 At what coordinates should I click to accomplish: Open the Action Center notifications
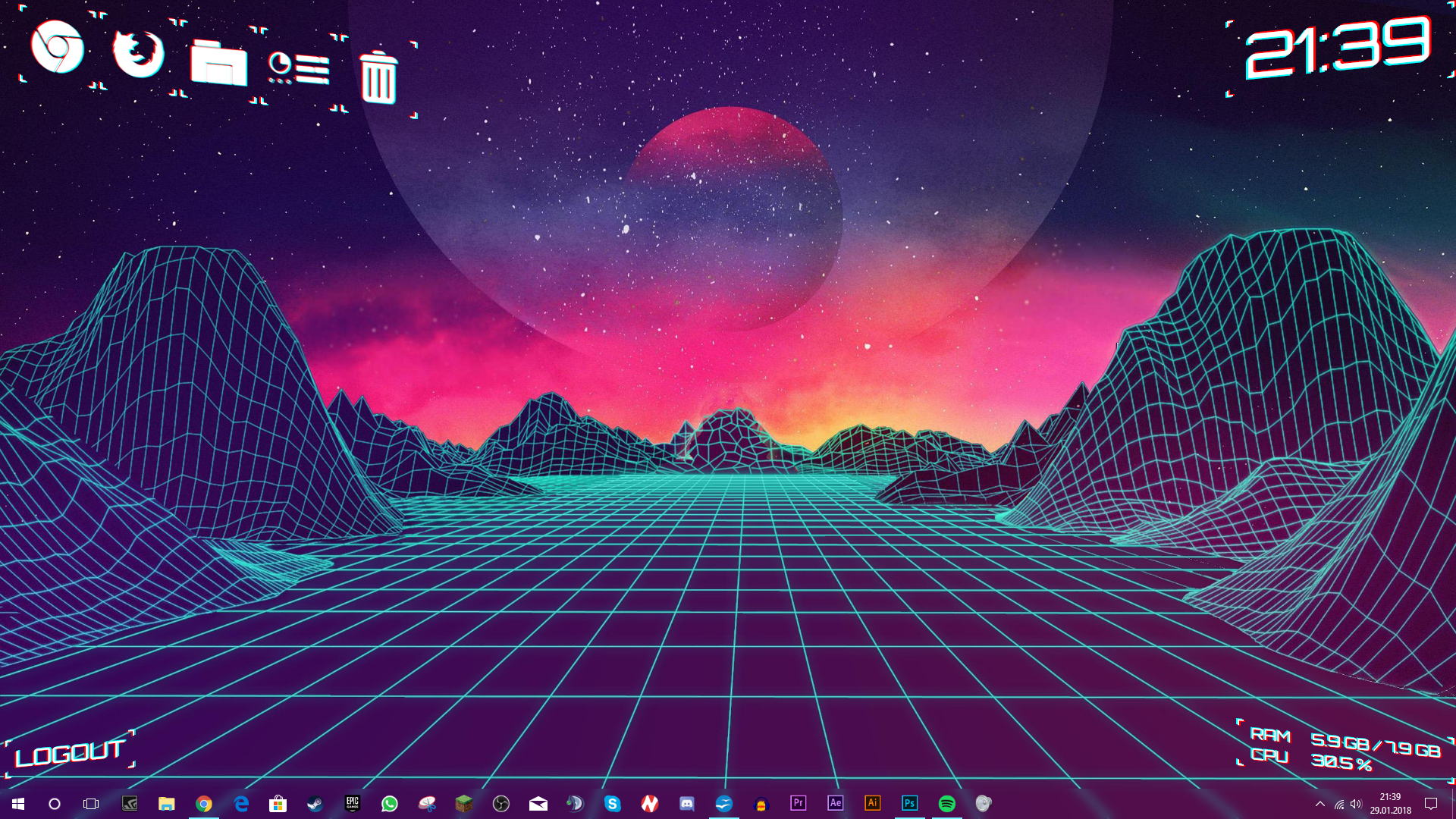[x=1431, y=804]
